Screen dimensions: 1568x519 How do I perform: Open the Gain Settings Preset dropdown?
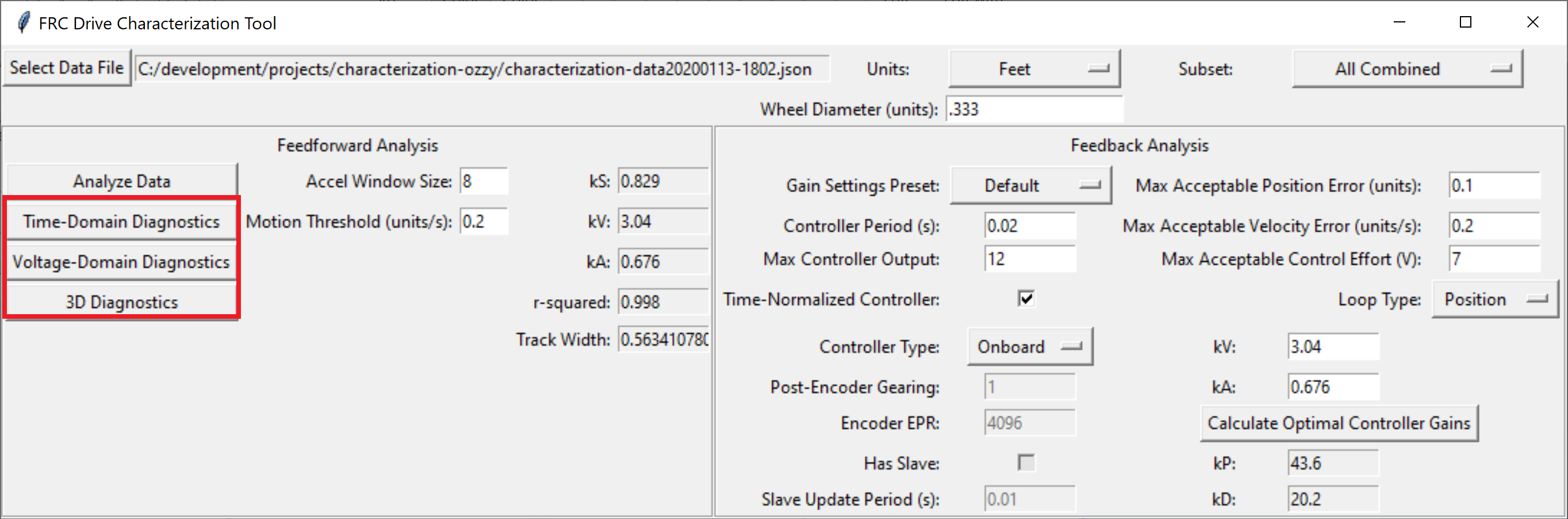[x=1030, y=185]
